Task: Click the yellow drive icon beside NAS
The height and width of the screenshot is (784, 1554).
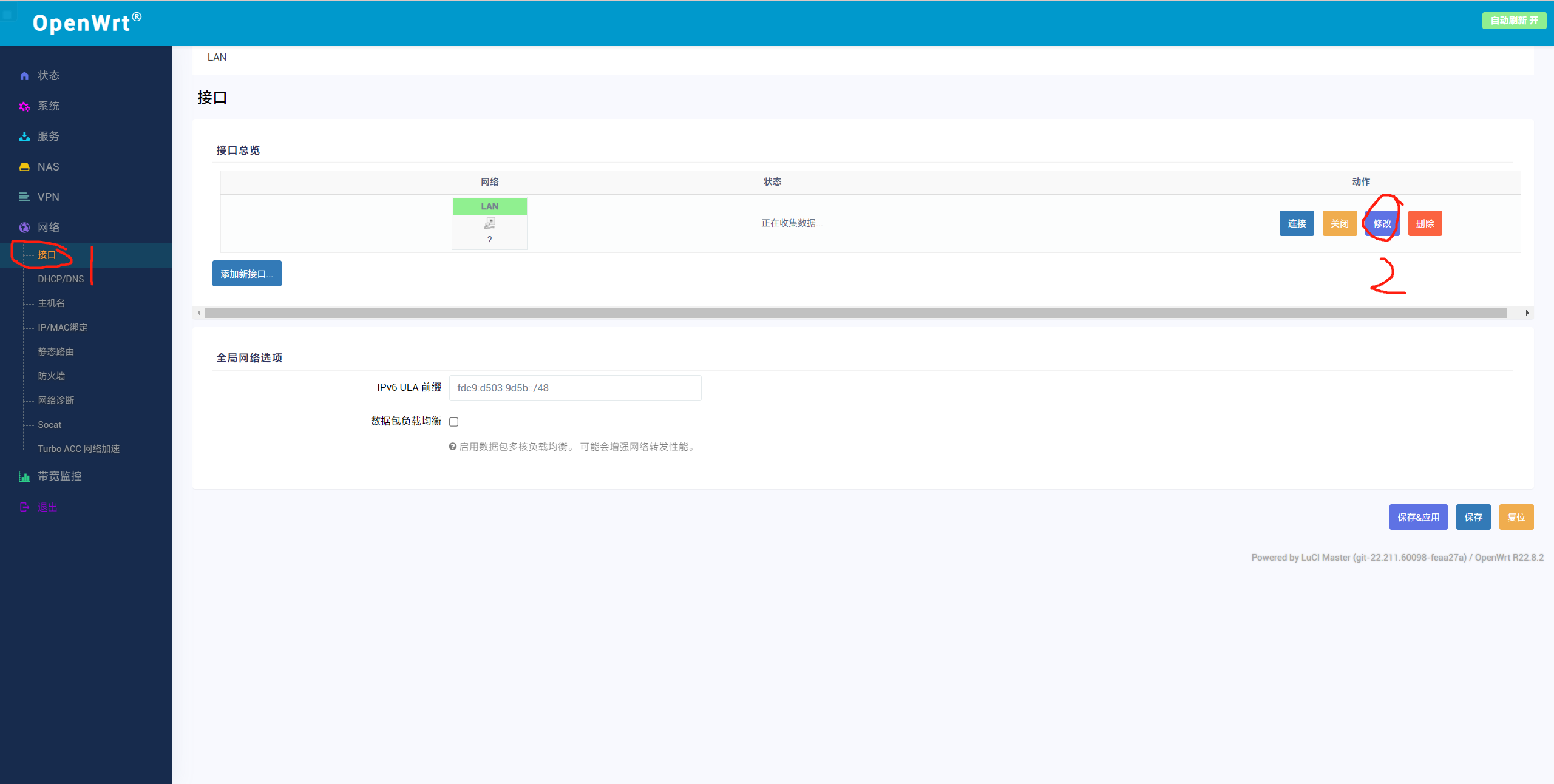Action: [24, 167]
